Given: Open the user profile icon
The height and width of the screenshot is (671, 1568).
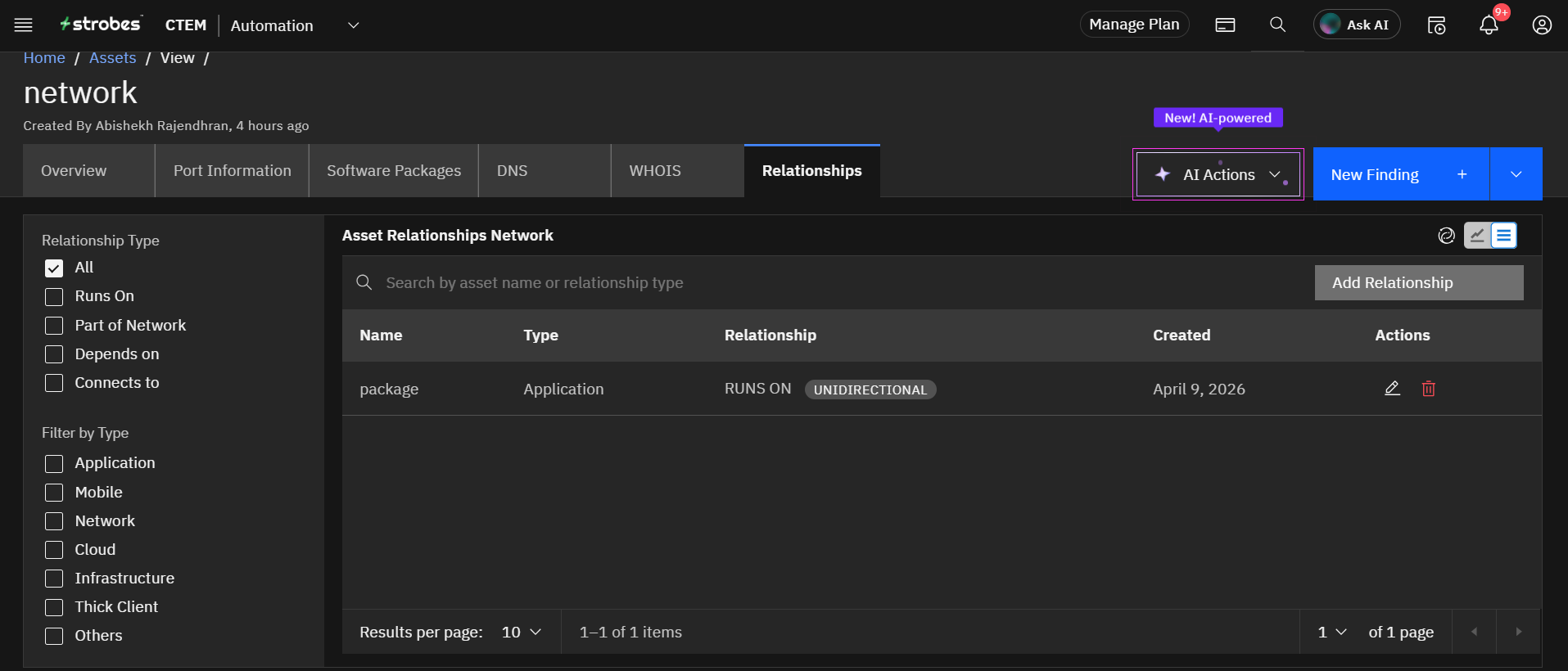Looking at the screenshot, I should click(1541, 25).
